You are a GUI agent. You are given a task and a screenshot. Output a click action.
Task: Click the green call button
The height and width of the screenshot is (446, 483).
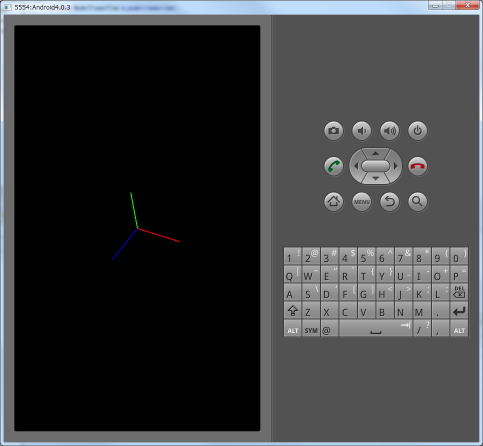(333, 166)
